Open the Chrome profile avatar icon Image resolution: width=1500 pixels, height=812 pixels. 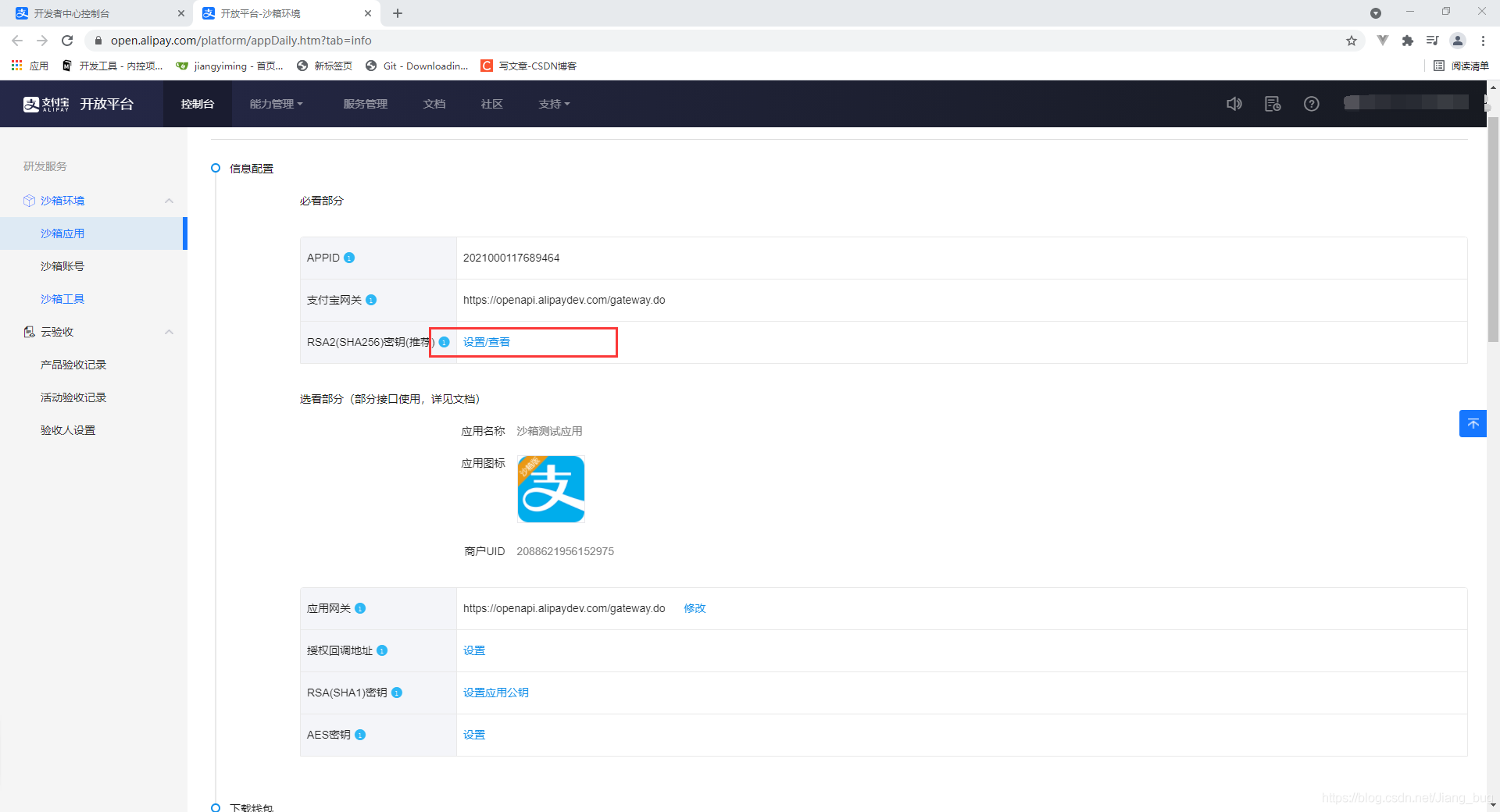pyautogui.click(x=1458, y=41)
